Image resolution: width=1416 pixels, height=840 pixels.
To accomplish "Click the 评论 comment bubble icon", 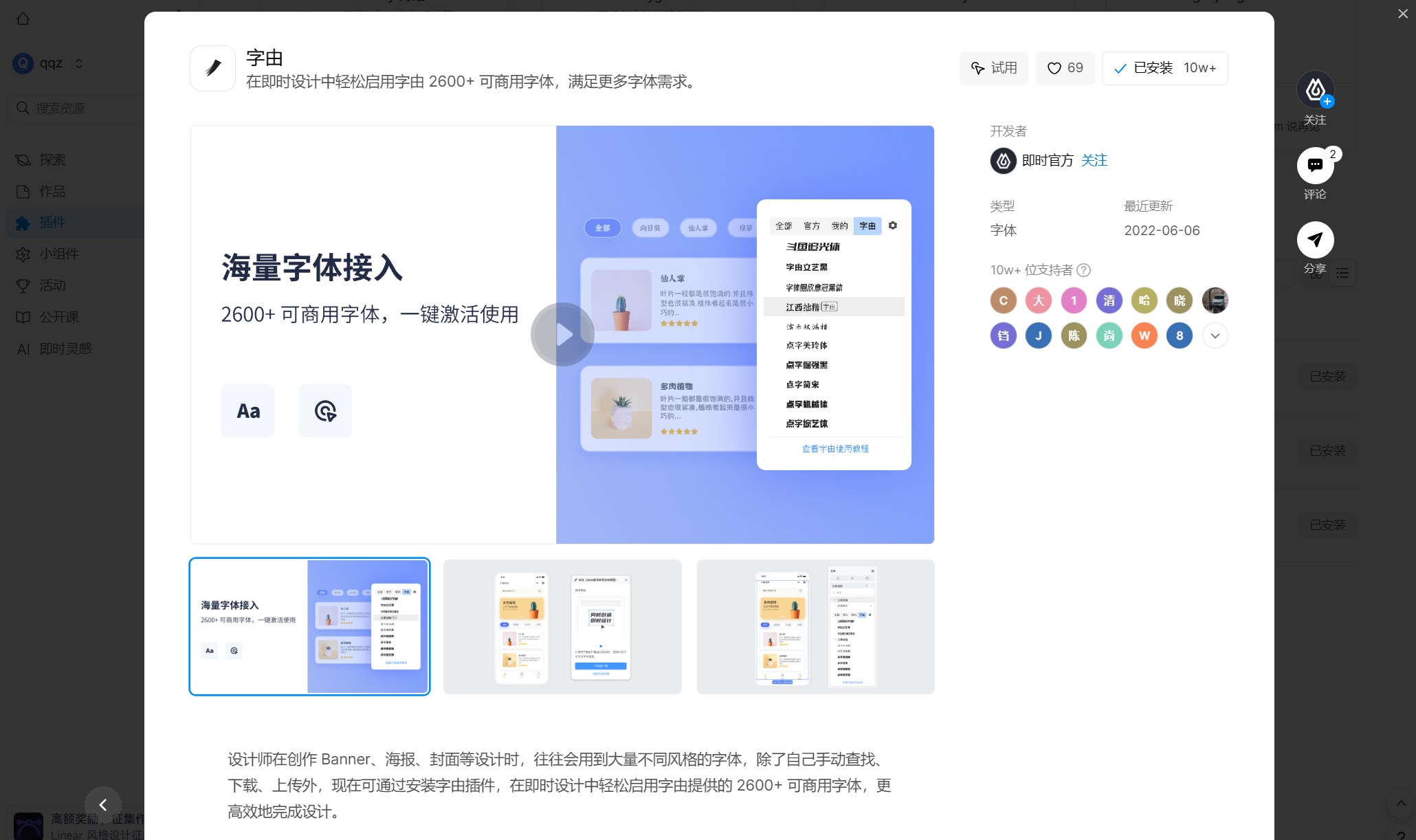I will 1315,166.
